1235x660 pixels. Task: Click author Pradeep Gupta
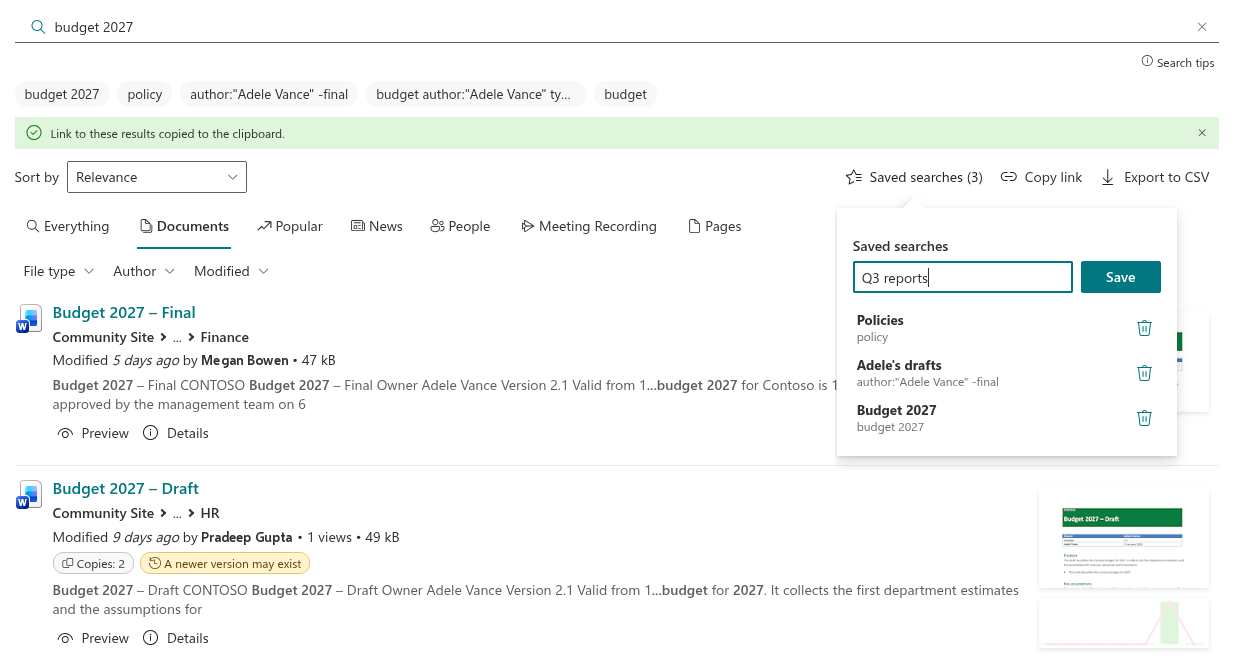[x=247, y=537]
